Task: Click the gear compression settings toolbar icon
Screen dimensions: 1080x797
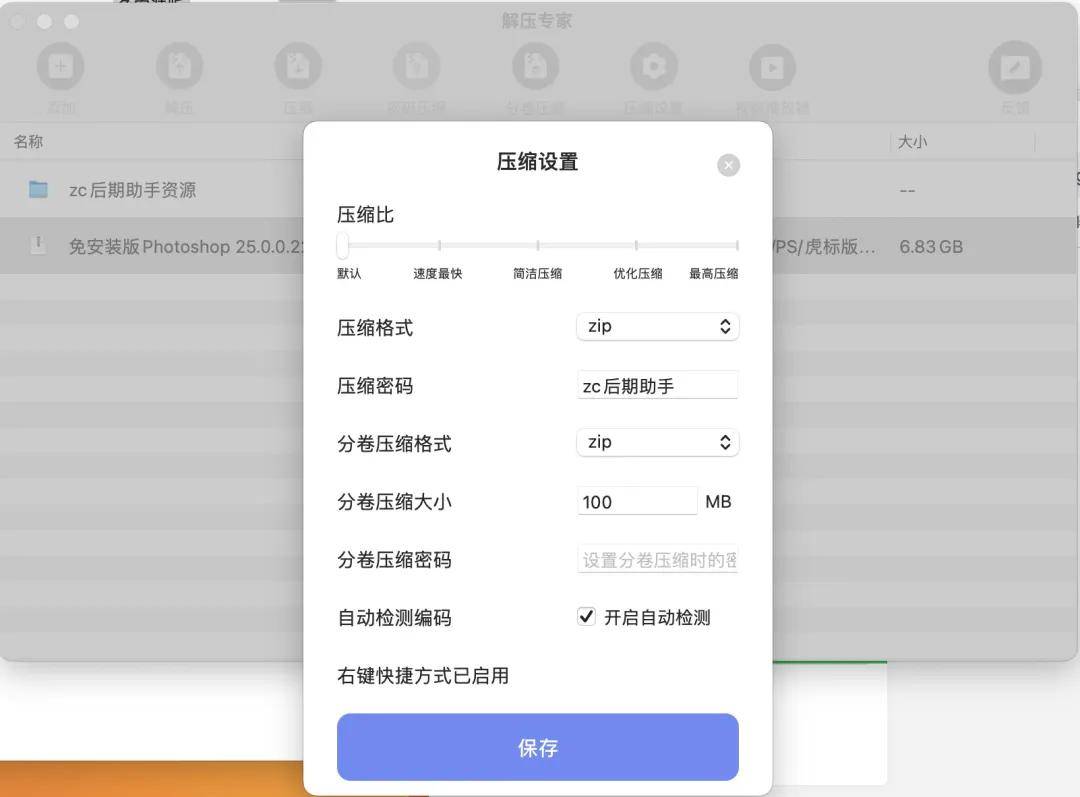Action: coord(654,67)
